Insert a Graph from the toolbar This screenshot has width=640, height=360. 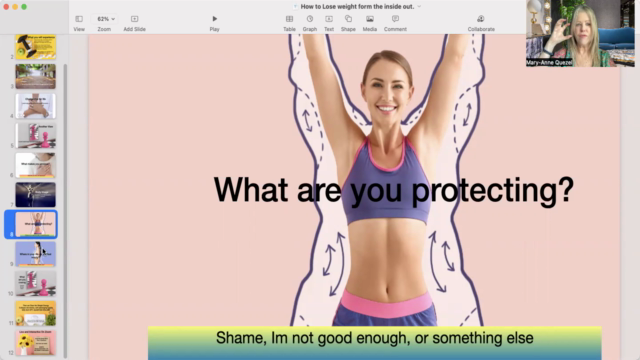310,19
